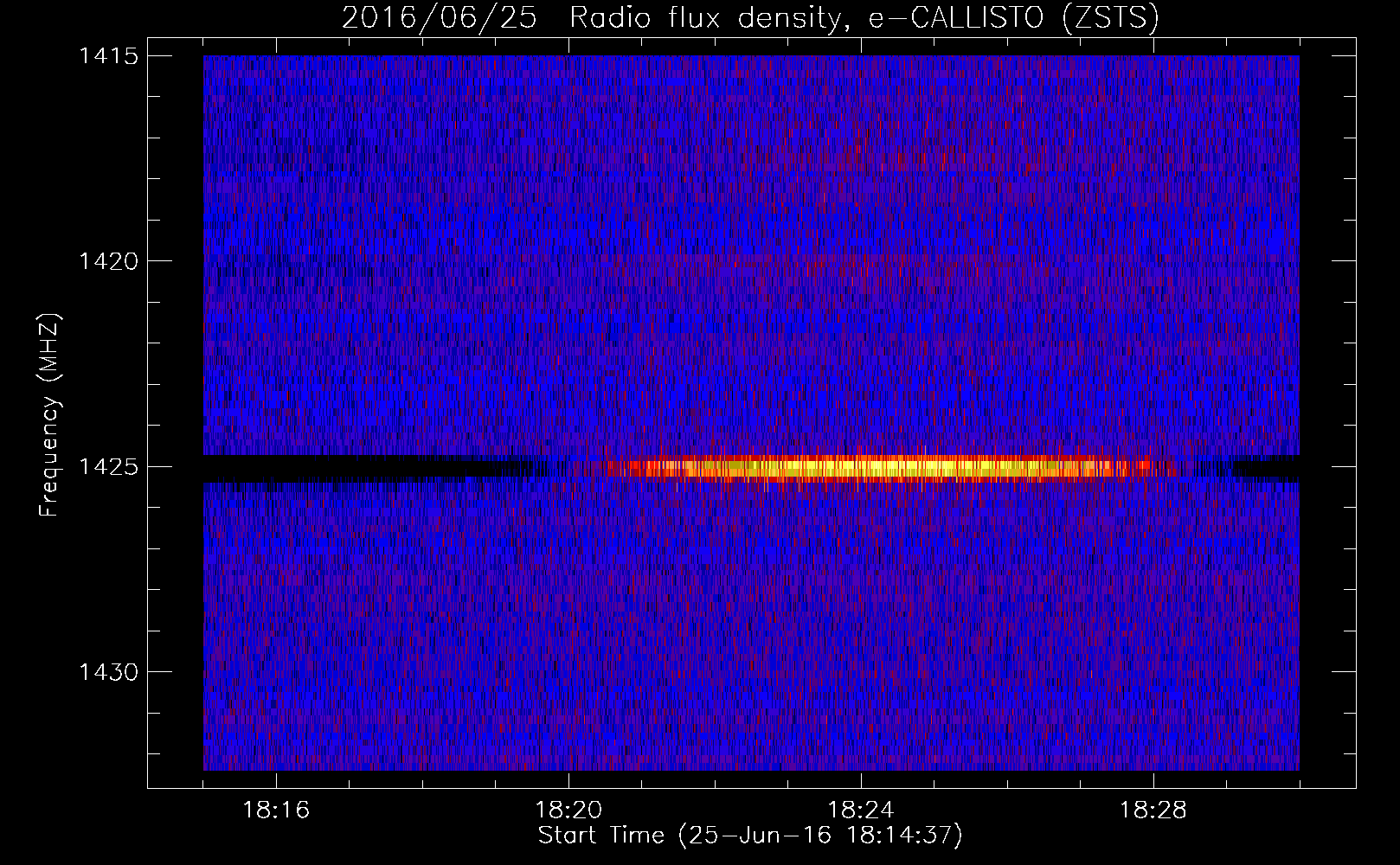This screenshot has height=865, width=1400.
Task: Click the 18:28 time tick label
Action: pyautogui.click(x=1153, y=811)
